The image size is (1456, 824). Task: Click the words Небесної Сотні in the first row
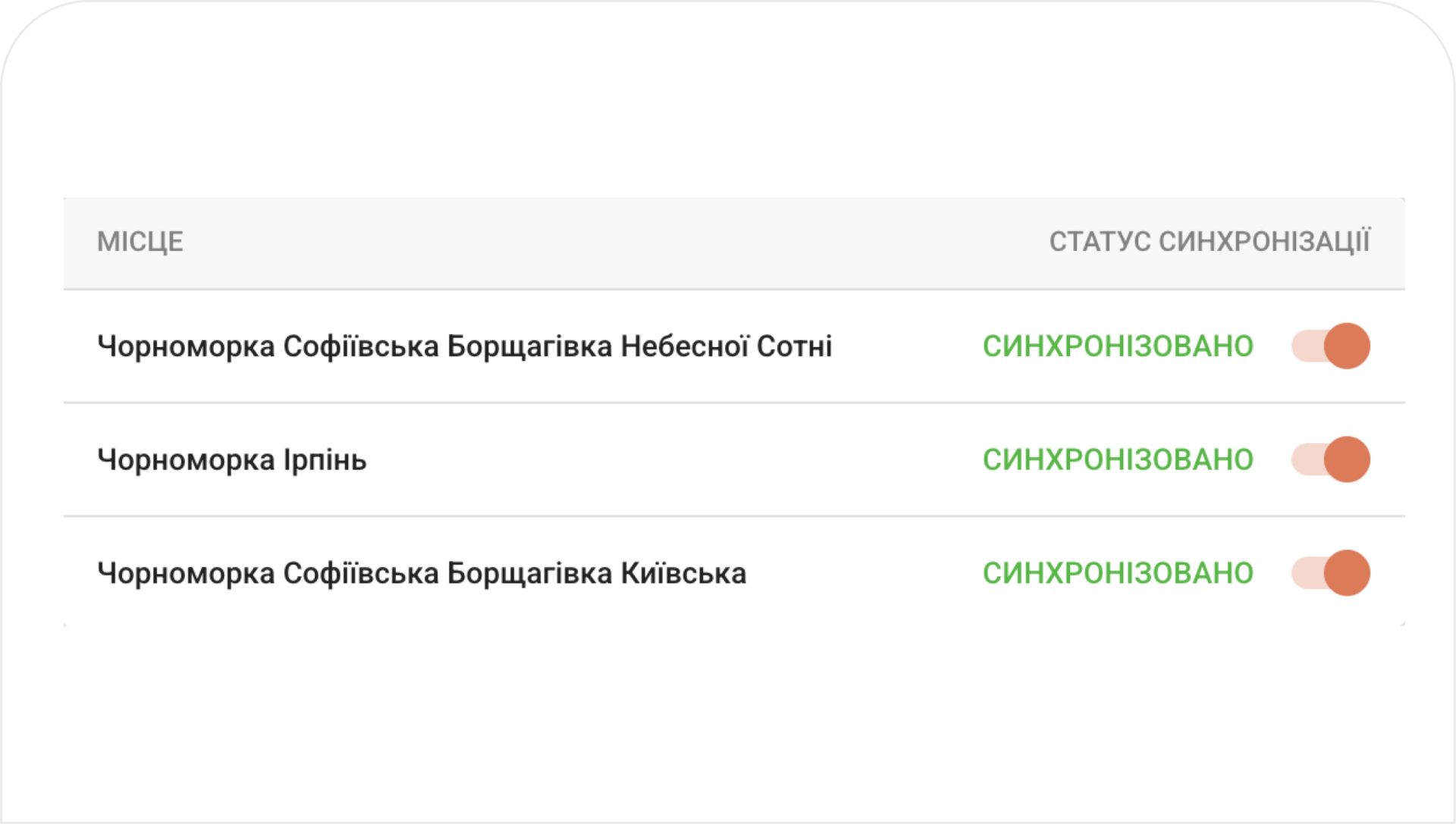coord(726,346)
